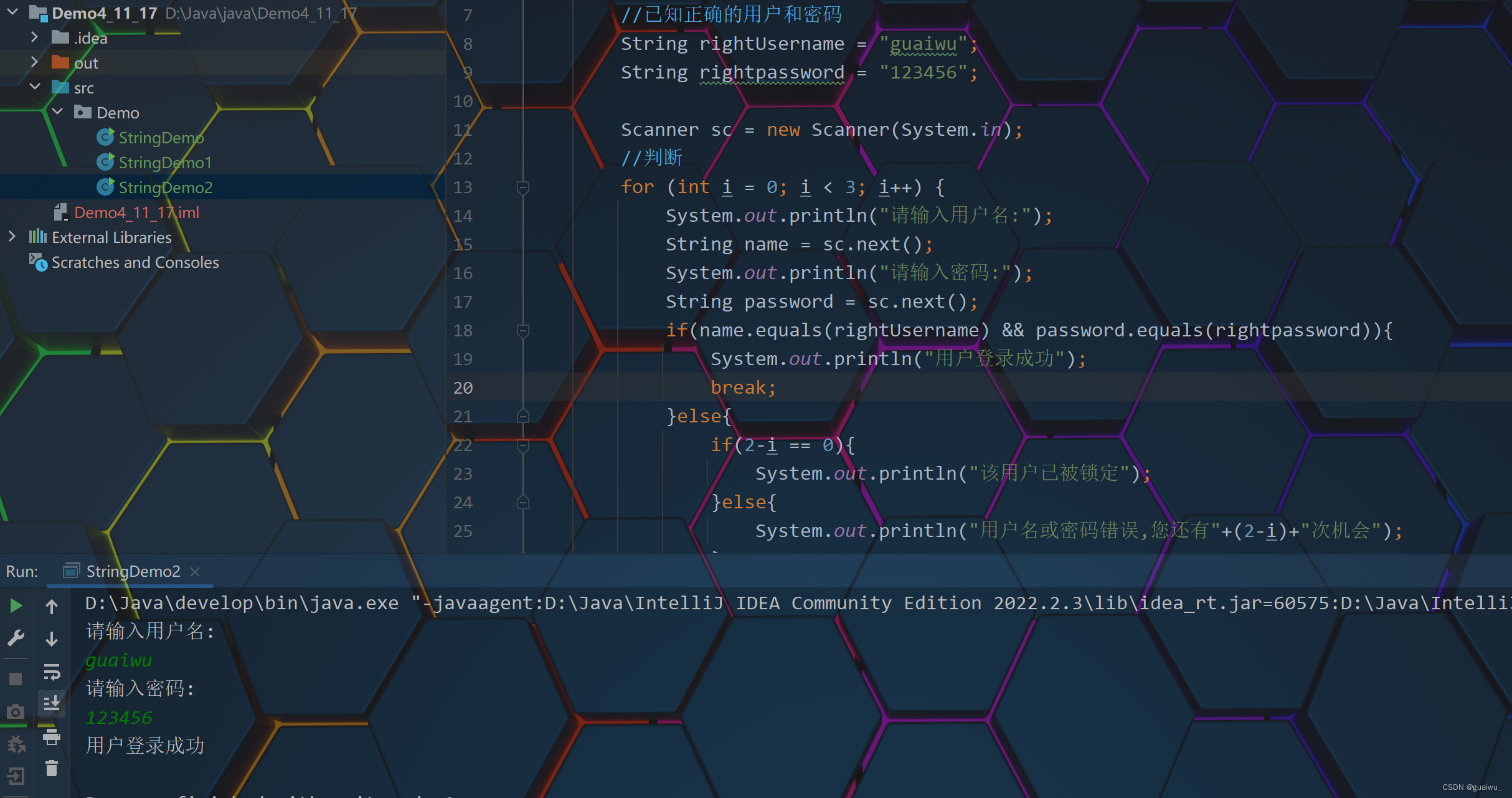Fold the if block at line 18

(x=523, y=330)
